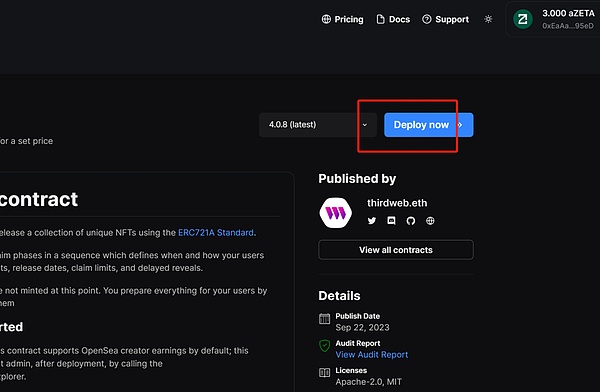The width and height of the screenshot is (600, 392).
Task: Visit publisher's website globe icon
Action: [x=430, y=221]
